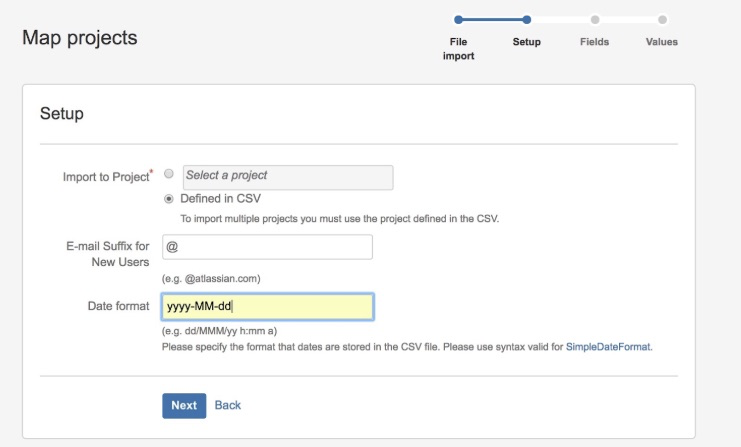Viewport: 741px width, 447px height.
Task: Open the Select a project dropdown
Action: tap(287, 177)
